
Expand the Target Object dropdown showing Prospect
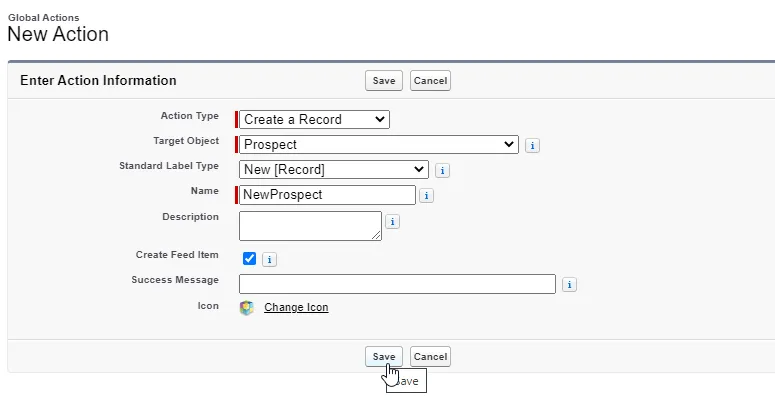[x=379, y=145]
